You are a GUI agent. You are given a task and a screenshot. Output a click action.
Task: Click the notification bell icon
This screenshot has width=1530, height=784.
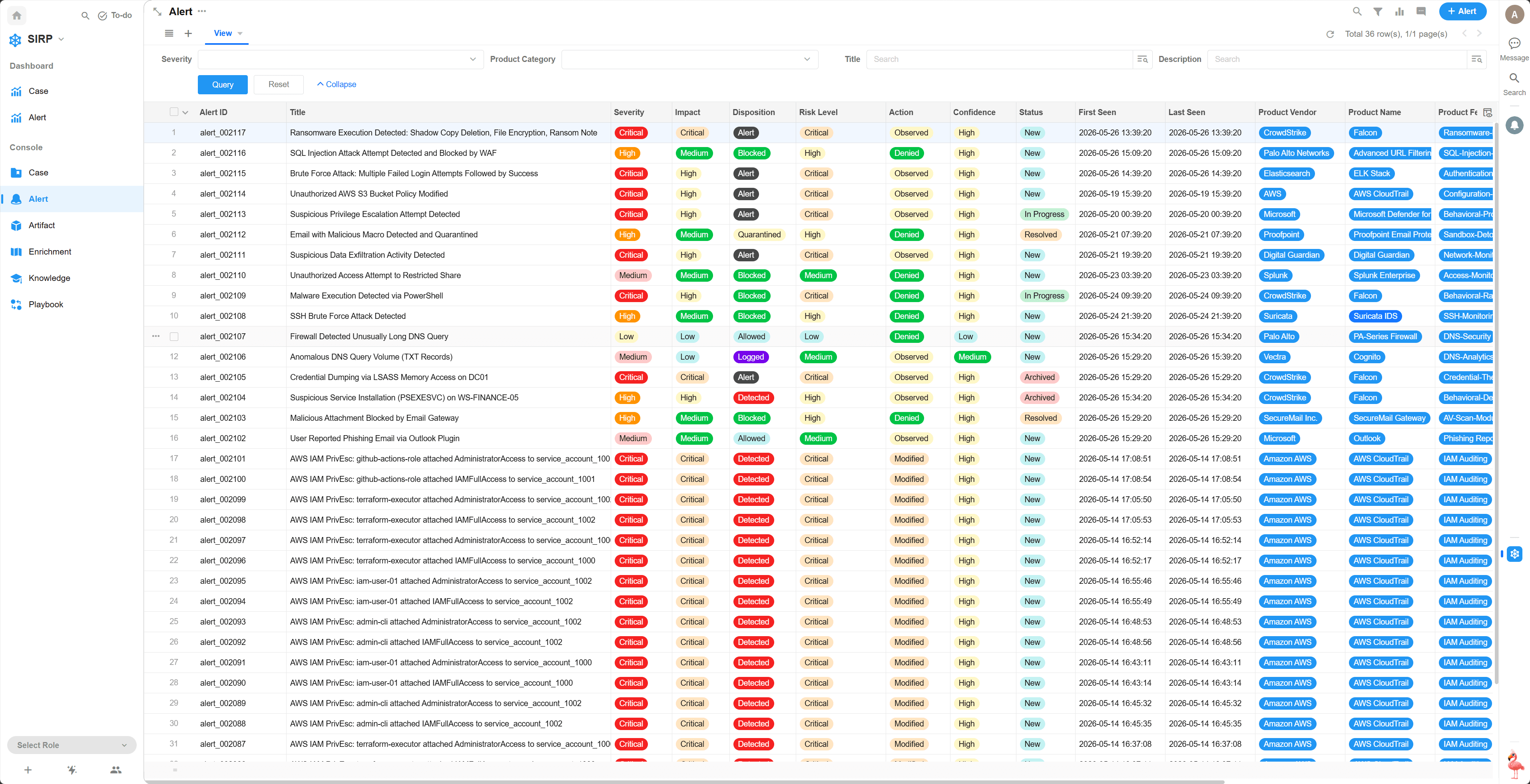point(1514,125)
